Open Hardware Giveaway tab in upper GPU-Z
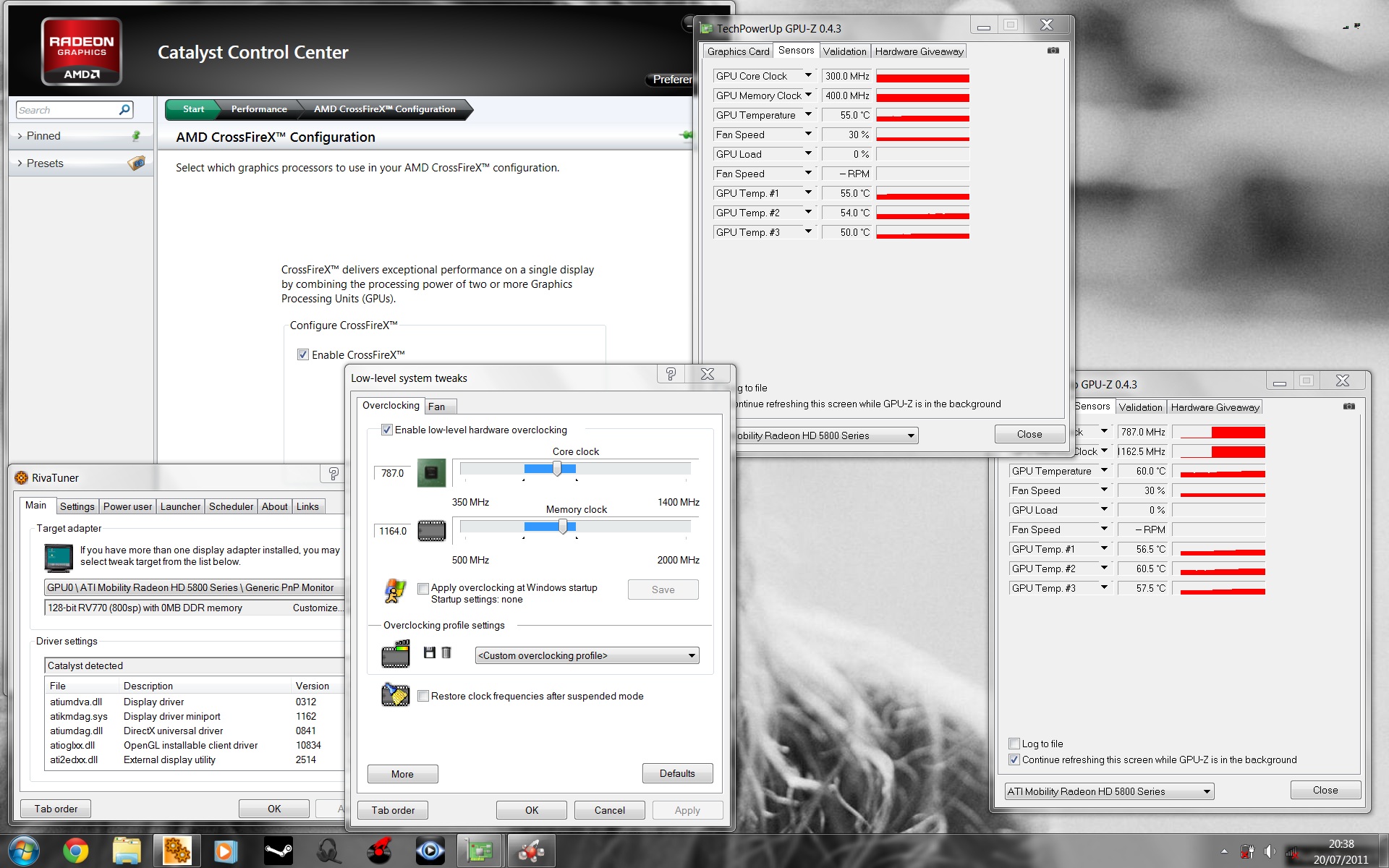Viewport: 1389px width, 868px height. click(919, 51)
